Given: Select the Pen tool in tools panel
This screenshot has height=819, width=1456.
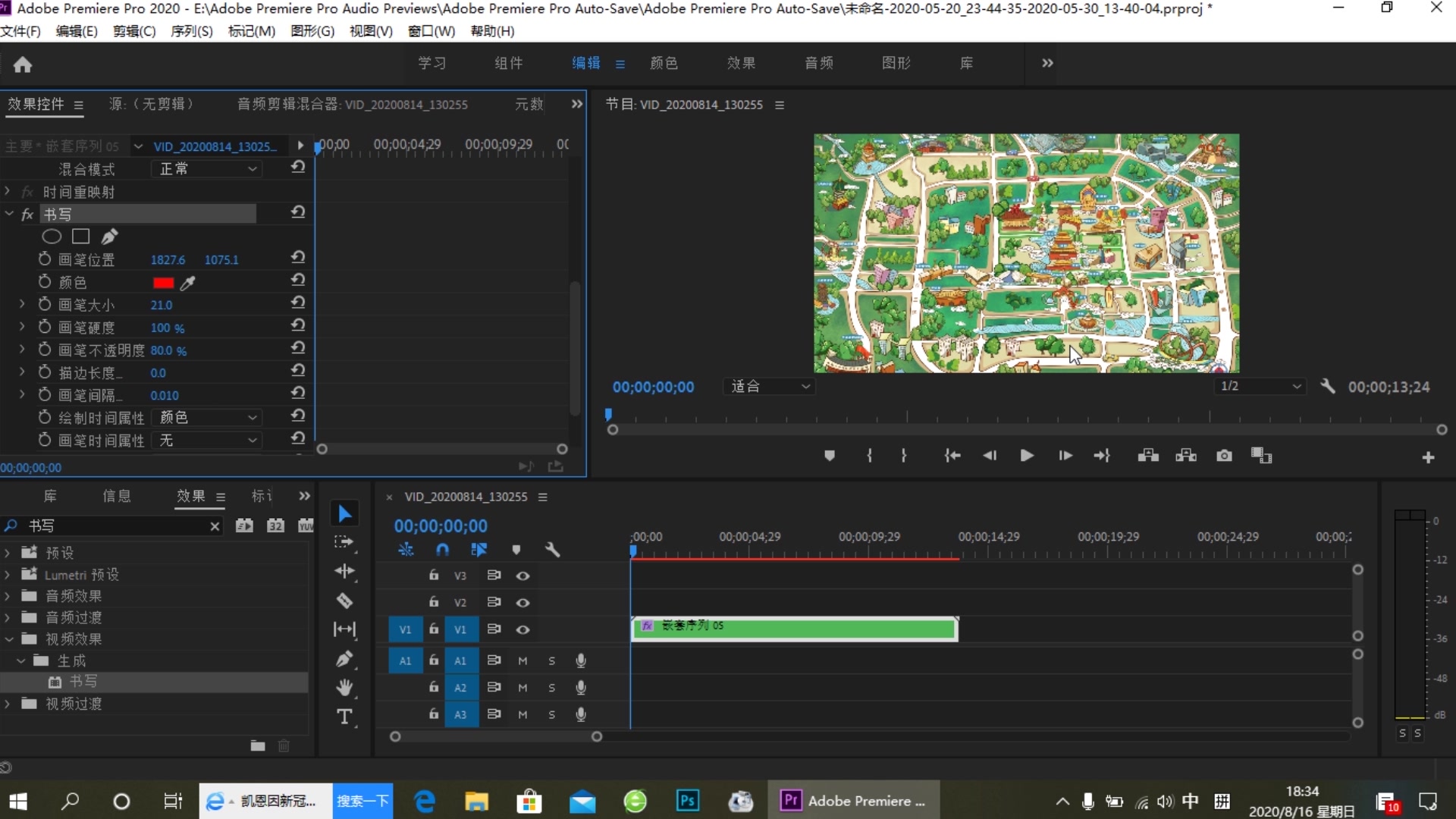Looking at the screenshot, I should [x=344, y=659].
